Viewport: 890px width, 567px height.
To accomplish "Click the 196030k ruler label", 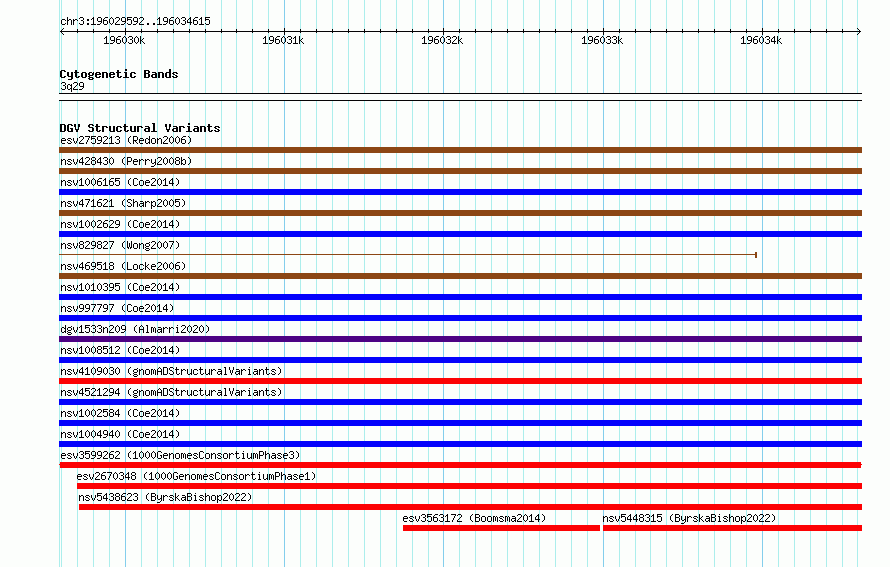I will pos(124,40).
